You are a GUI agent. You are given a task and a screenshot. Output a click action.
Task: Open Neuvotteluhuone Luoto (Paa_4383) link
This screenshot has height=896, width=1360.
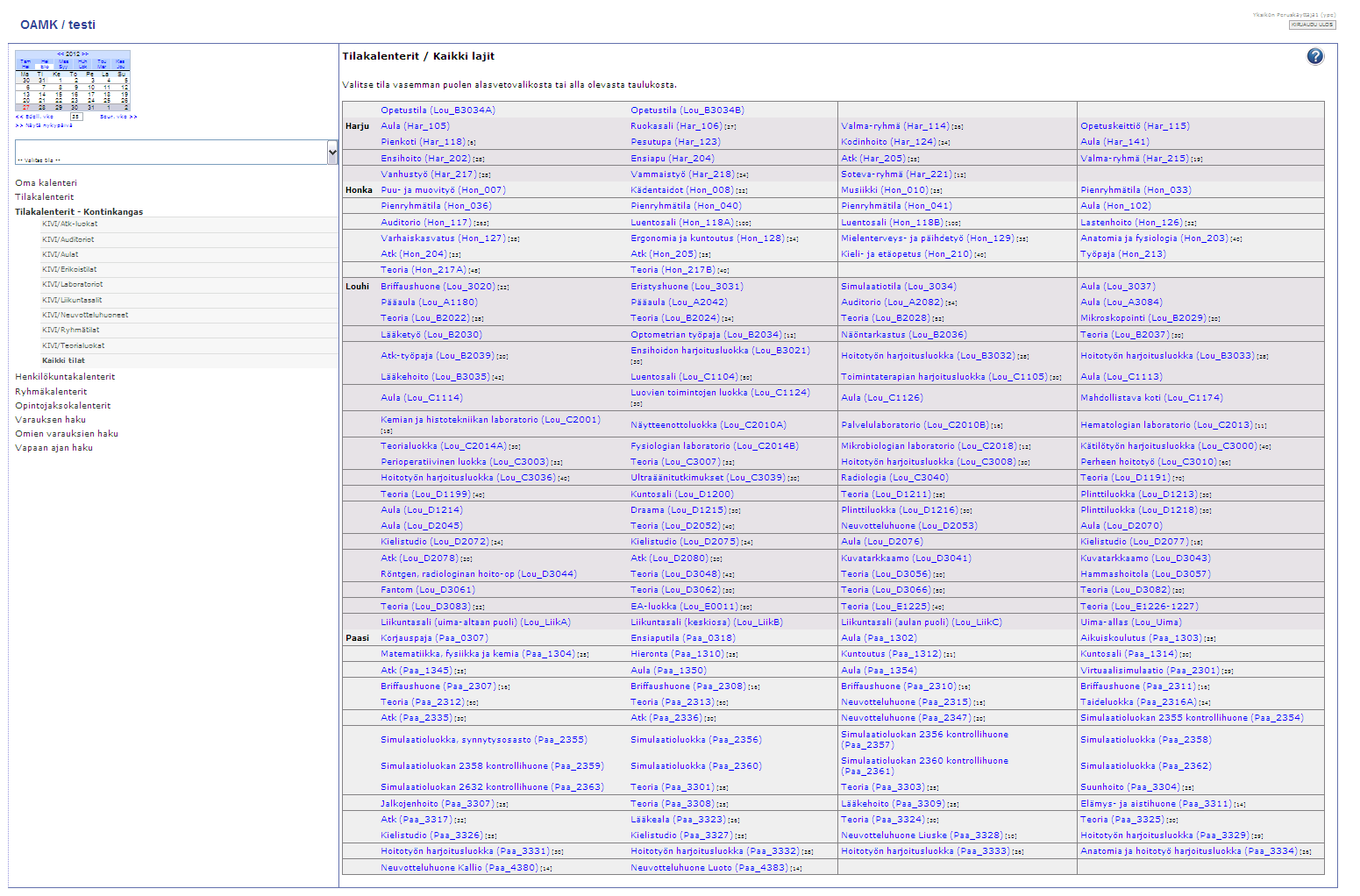click(x=708, y=868)
